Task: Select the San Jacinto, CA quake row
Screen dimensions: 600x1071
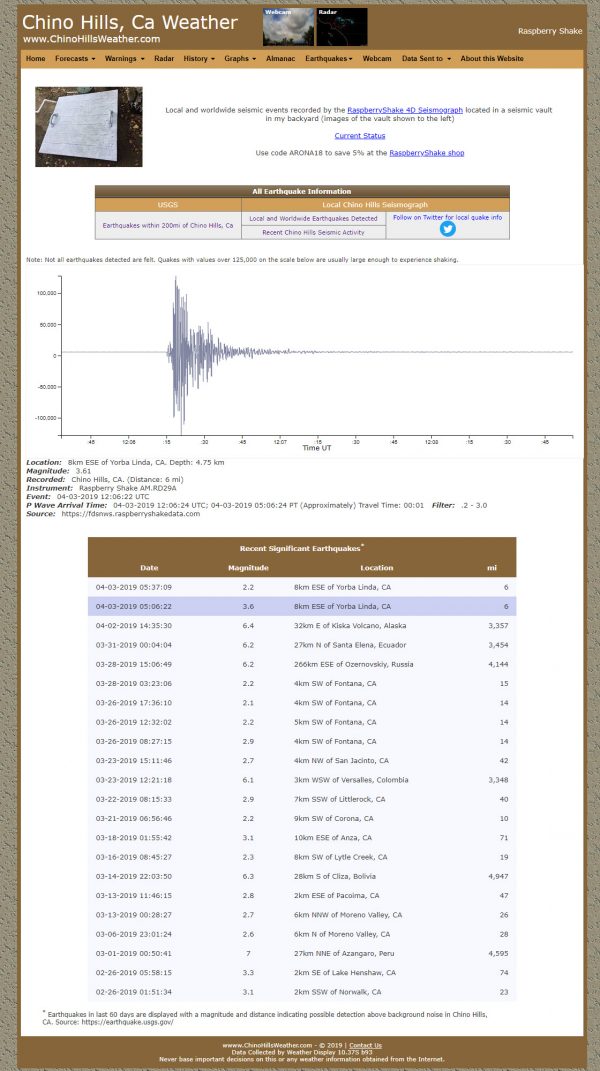Action: [302, 761]
